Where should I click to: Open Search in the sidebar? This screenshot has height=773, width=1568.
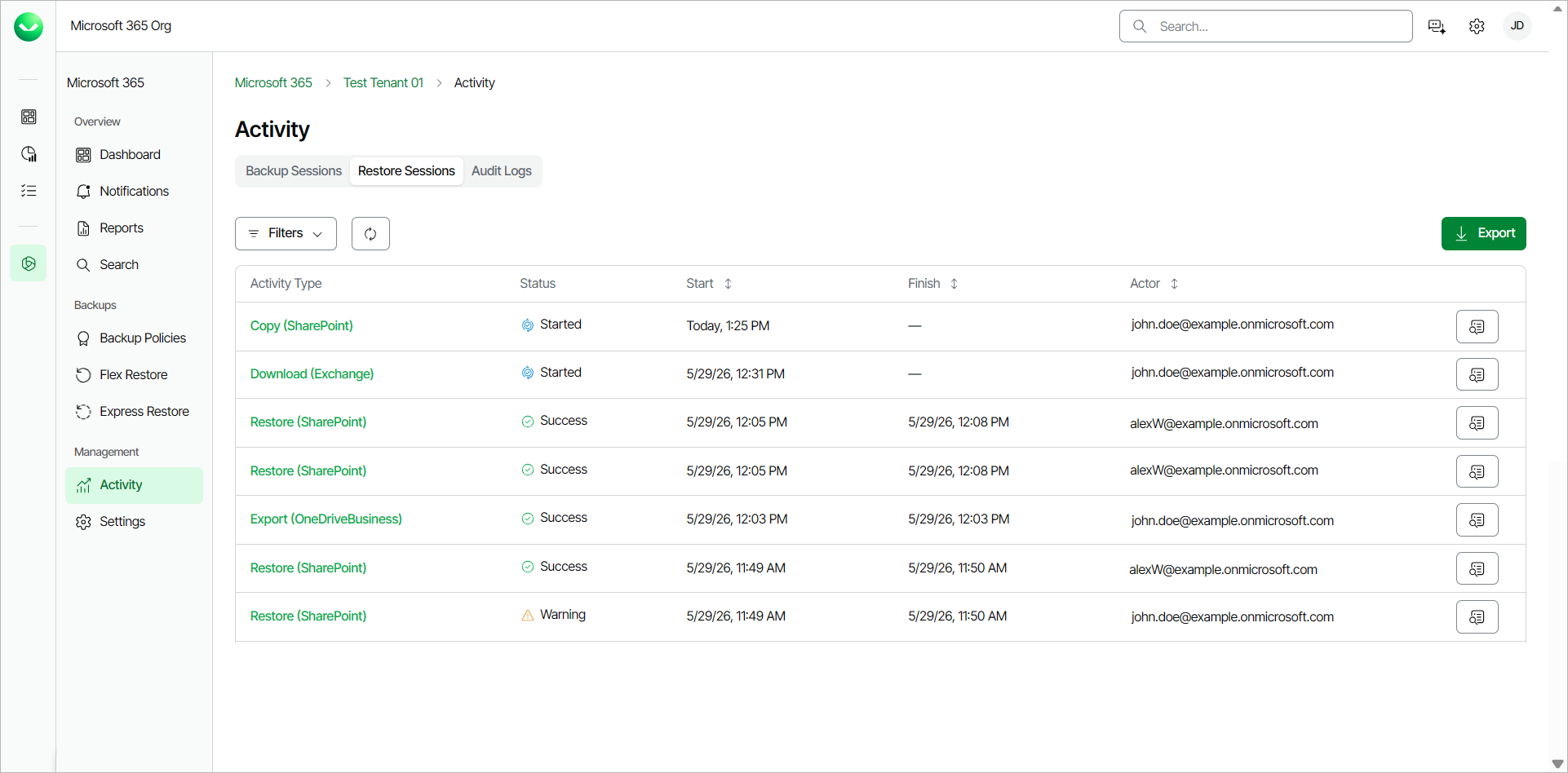tap(134, 265)
